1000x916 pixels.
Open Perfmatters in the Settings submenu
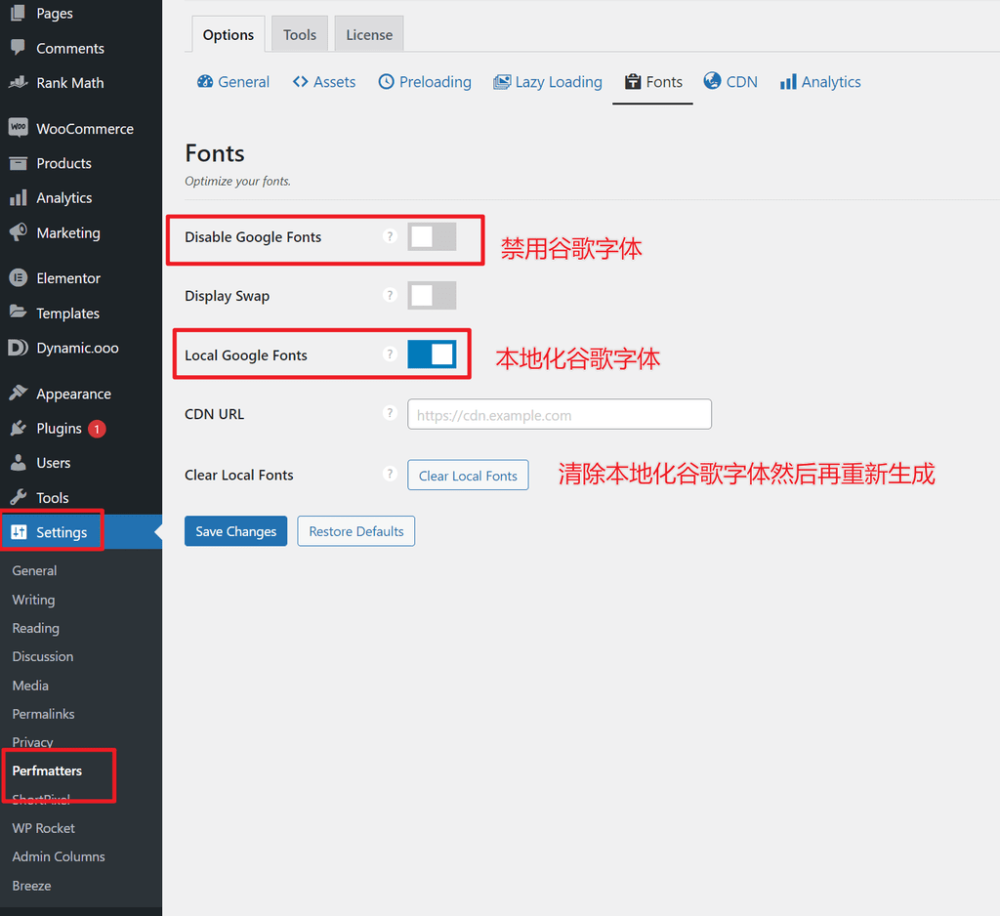click(47, 771)
